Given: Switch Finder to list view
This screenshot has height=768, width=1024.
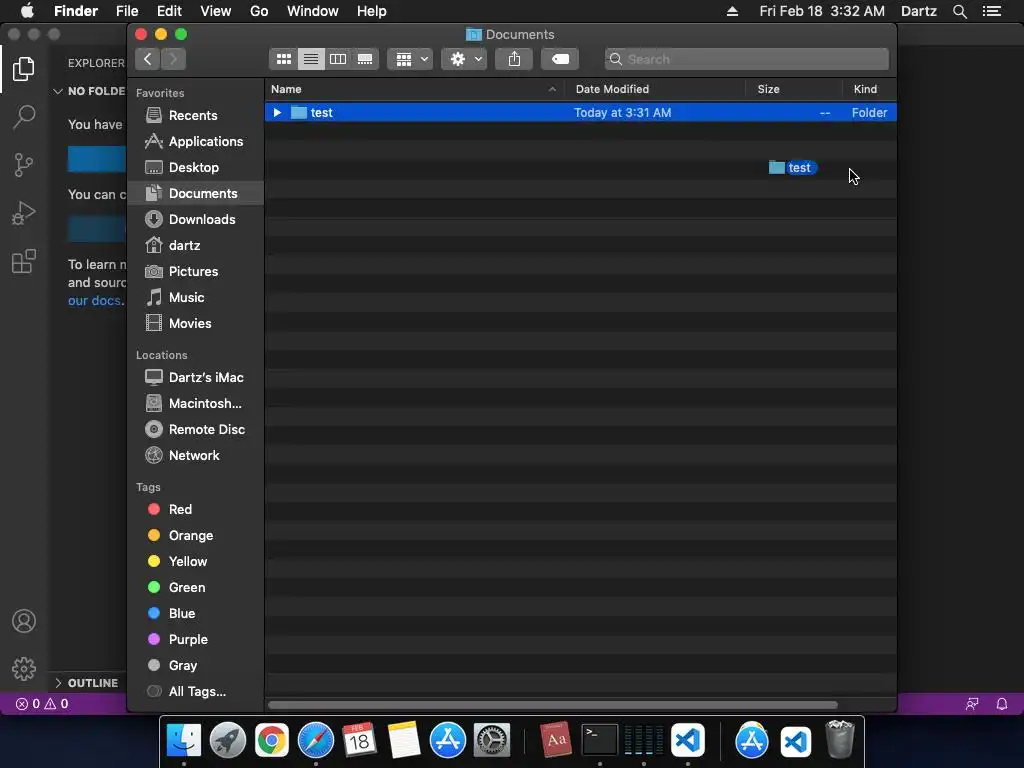Looking at the screenshot, I should pos(311,59).
